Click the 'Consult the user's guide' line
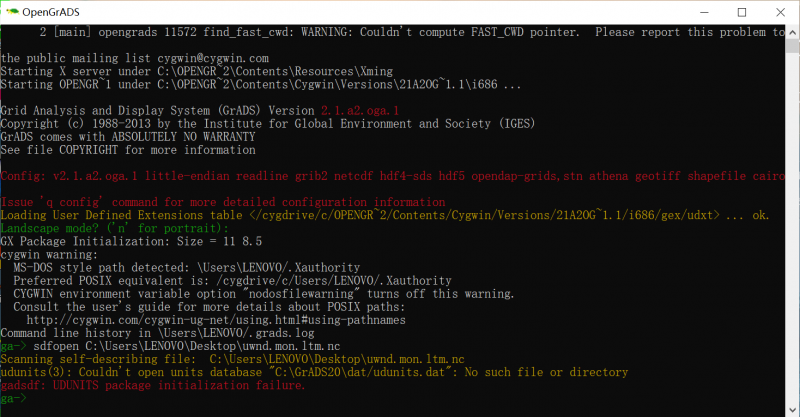The image size is (800, 417). click(209, 307)
